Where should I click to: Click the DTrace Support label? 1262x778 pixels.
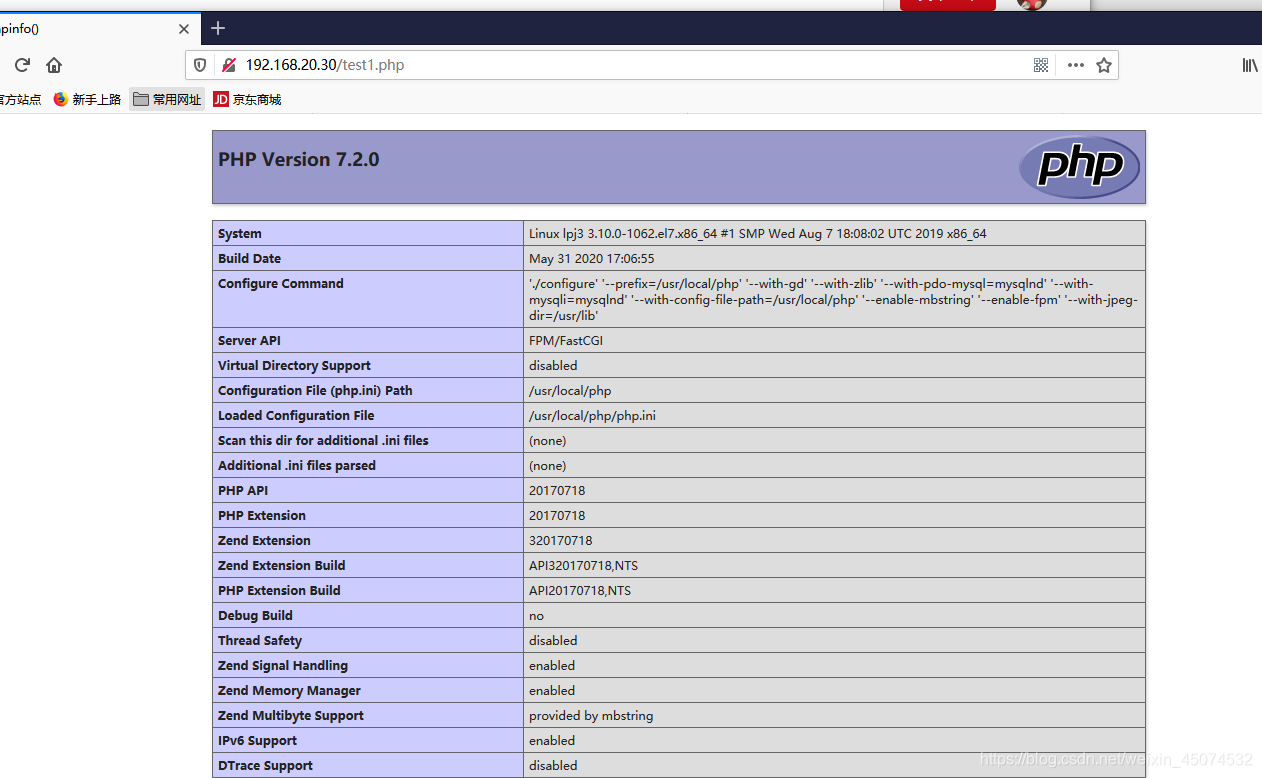coord(265,766)
